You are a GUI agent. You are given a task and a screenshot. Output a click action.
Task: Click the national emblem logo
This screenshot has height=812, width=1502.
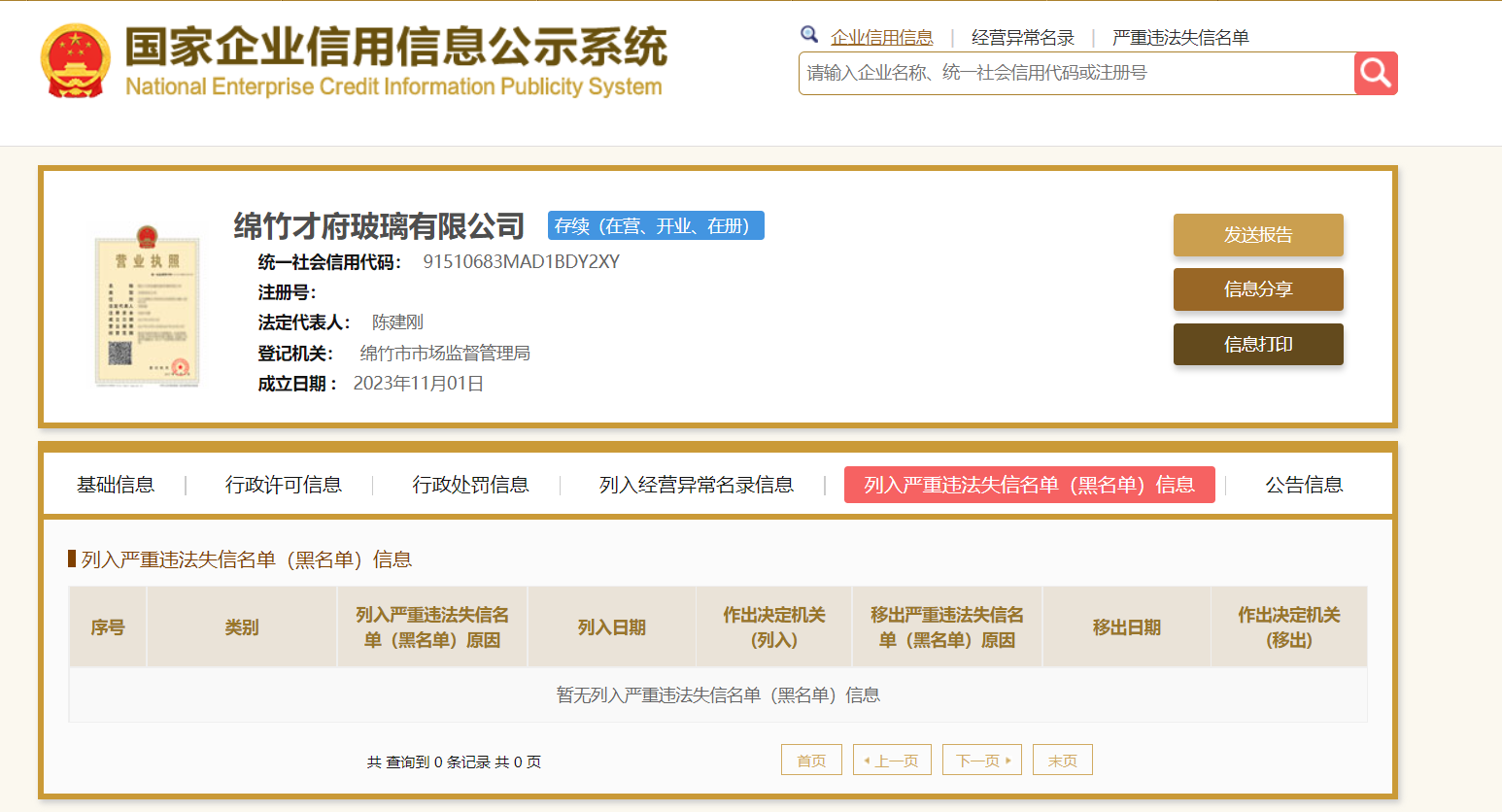[x=75, y=60]
